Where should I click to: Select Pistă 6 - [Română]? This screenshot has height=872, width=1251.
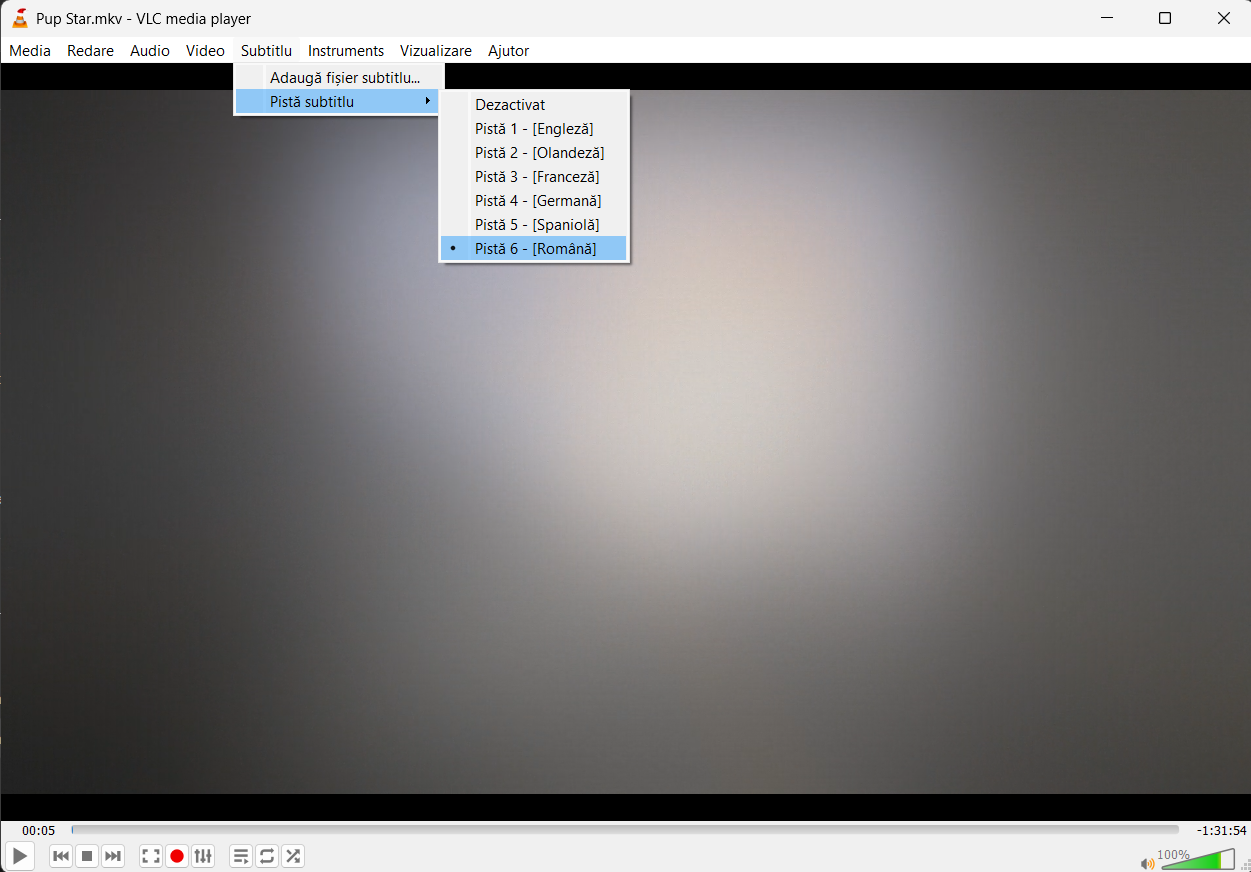534,248
